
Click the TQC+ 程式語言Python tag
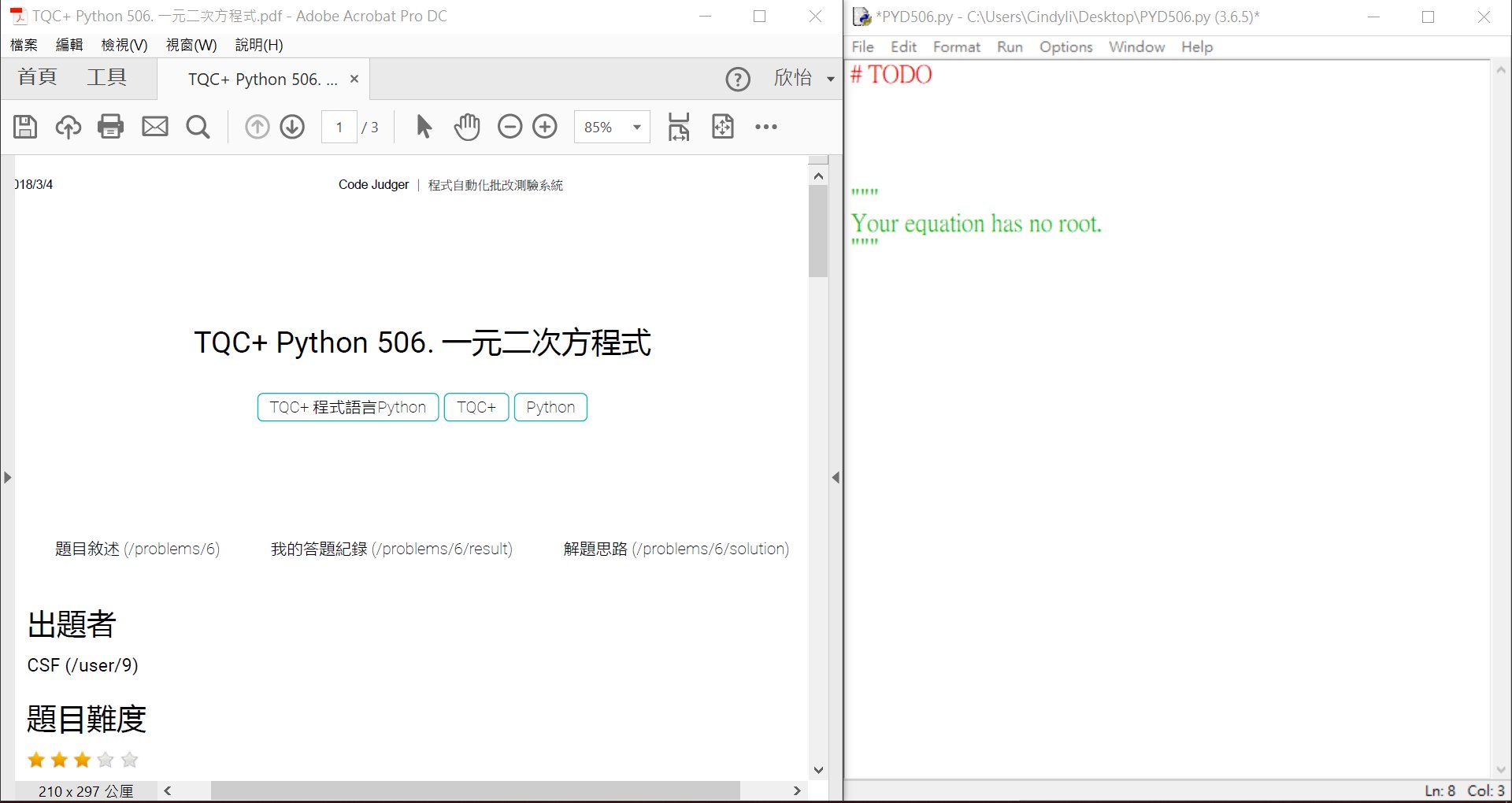[x=348, y=407]
